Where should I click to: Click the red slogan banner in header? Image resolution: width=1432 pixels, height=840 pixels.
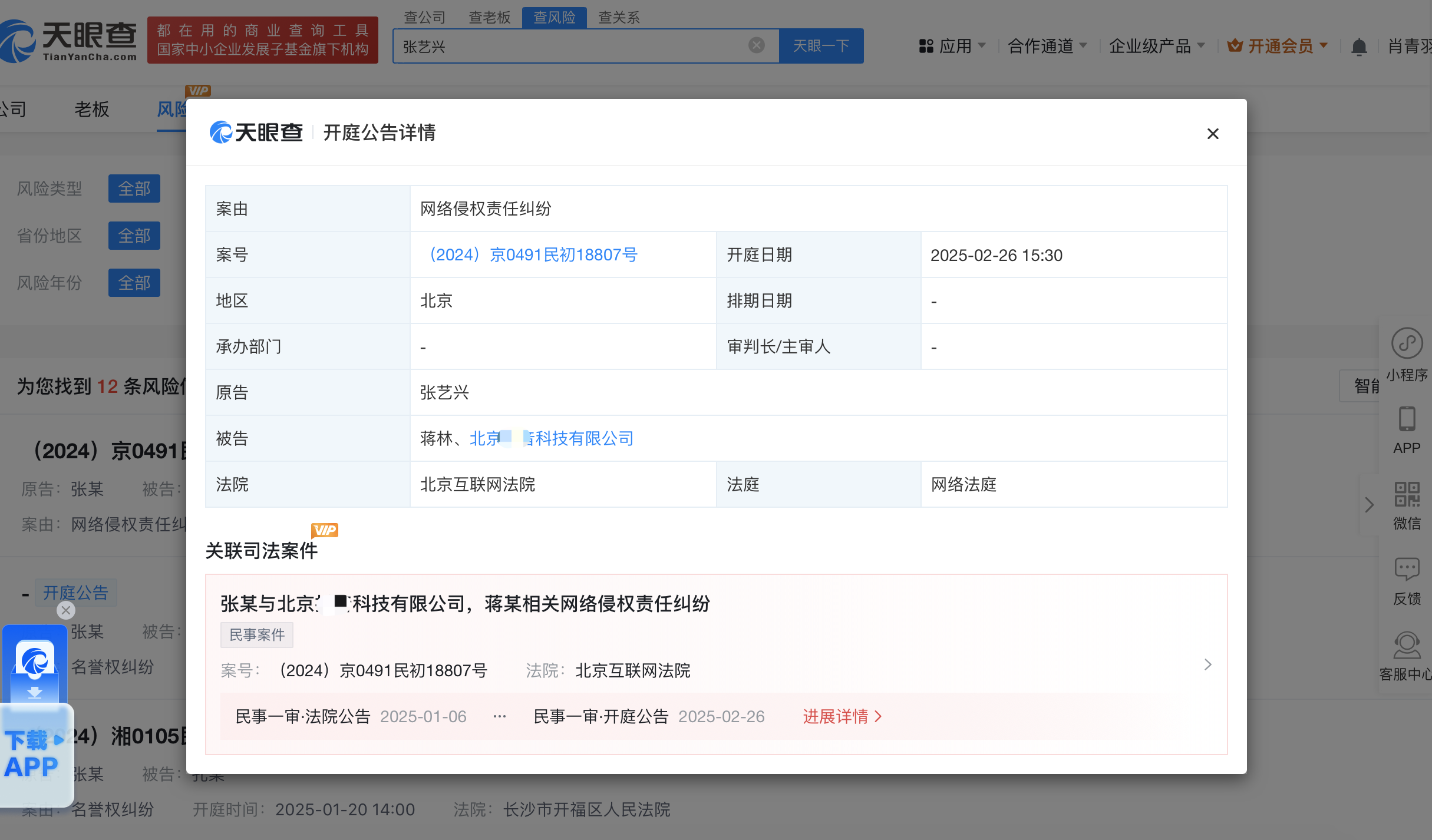pos(263,40)
